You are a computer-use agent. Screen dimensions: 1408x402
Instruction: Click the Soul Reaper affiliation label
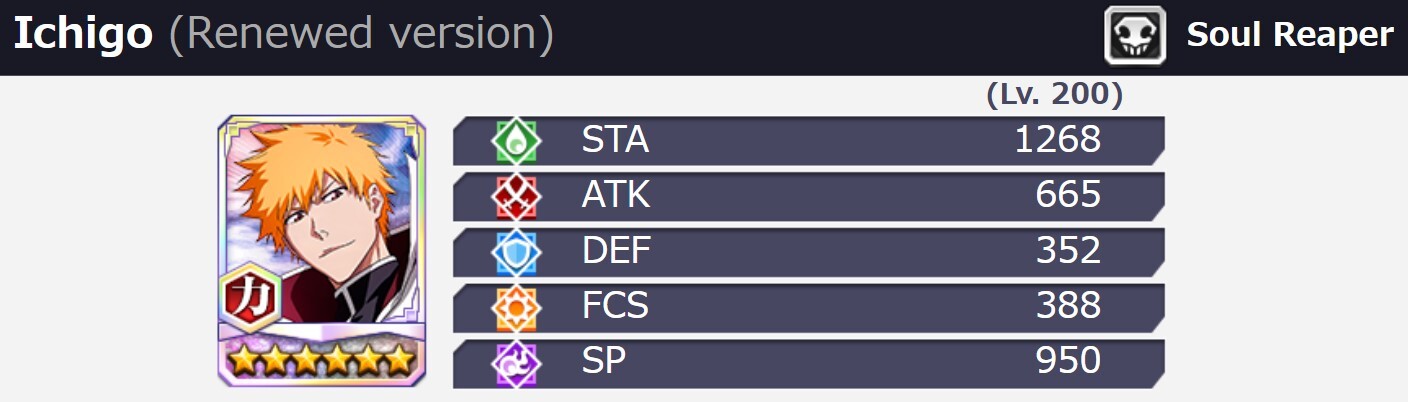(1289, 35)
